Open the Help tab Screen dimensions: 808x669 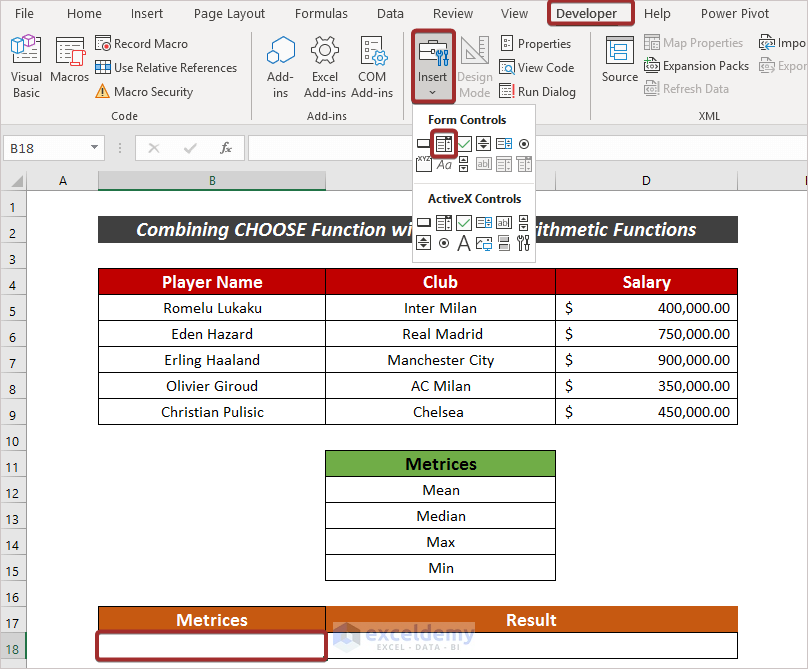click(657, 13)
